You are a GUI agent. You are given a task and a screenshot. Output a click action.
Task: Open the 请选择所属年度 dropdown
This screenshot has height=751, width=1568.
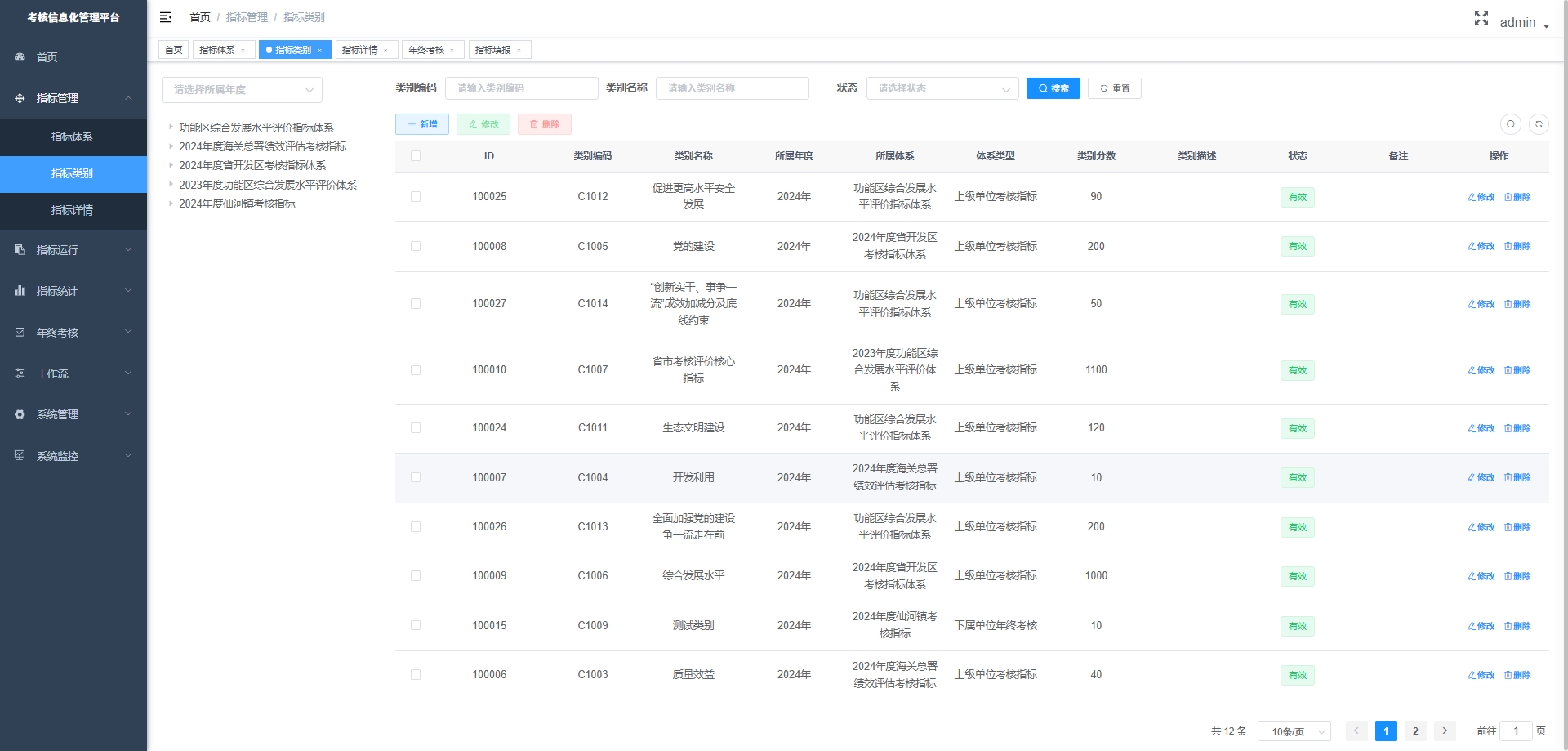(242, 90)
